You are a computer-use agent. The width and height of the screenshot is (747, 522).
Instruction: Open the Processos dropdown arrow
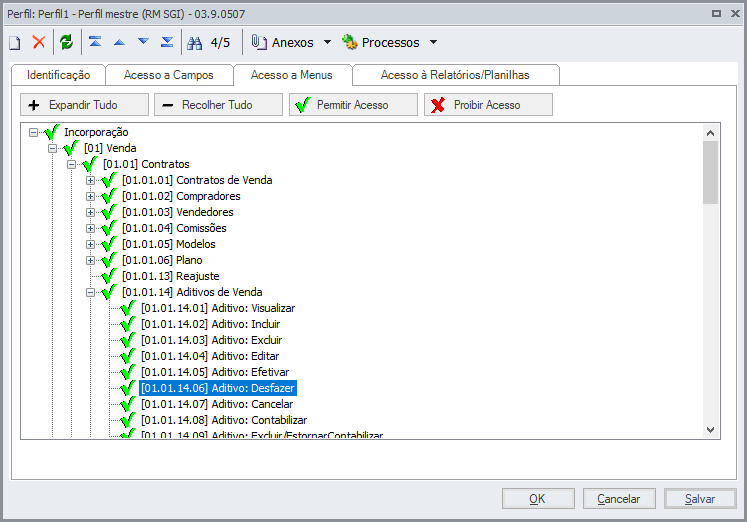433,42
